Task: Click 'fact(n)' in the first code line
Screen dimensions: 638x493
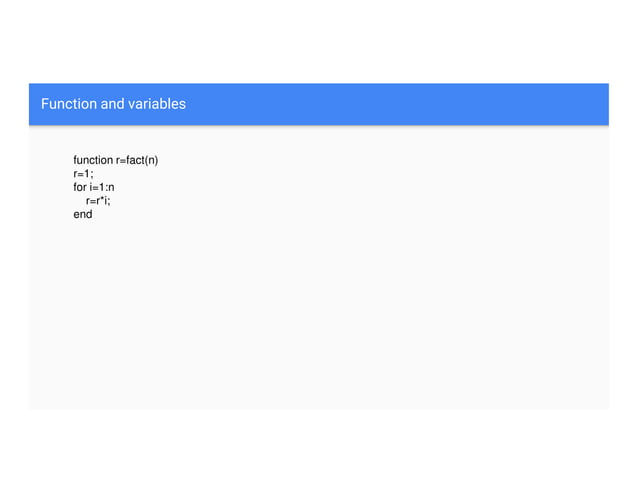Action: pos(142,160)
